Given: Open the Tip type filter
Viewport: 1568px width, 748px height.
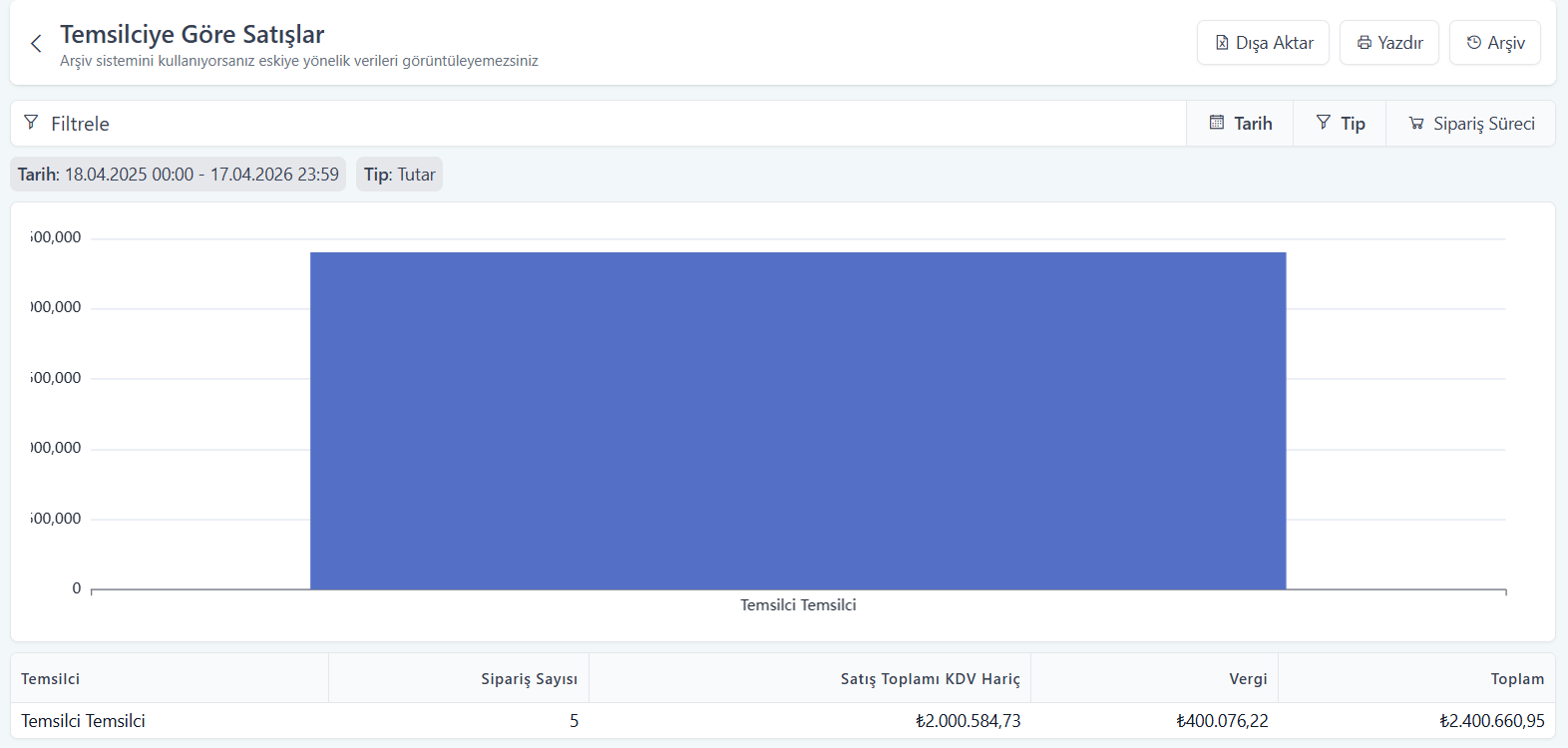Looking at the screenshot, I should click(1340, 124).
